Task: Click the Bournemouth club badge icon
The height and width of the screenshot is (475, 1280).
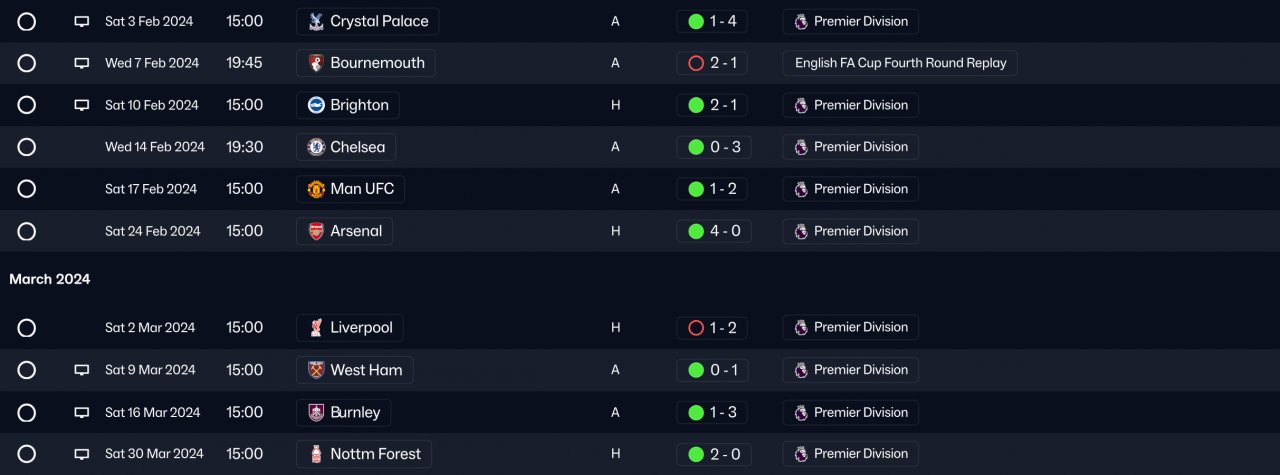Action: tap(316, 63)
